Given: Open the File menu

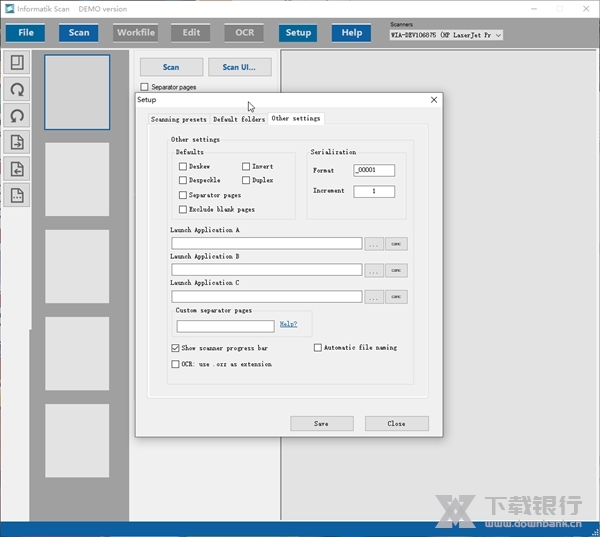Looking at the screenshot, I should (x=26, y=32).
